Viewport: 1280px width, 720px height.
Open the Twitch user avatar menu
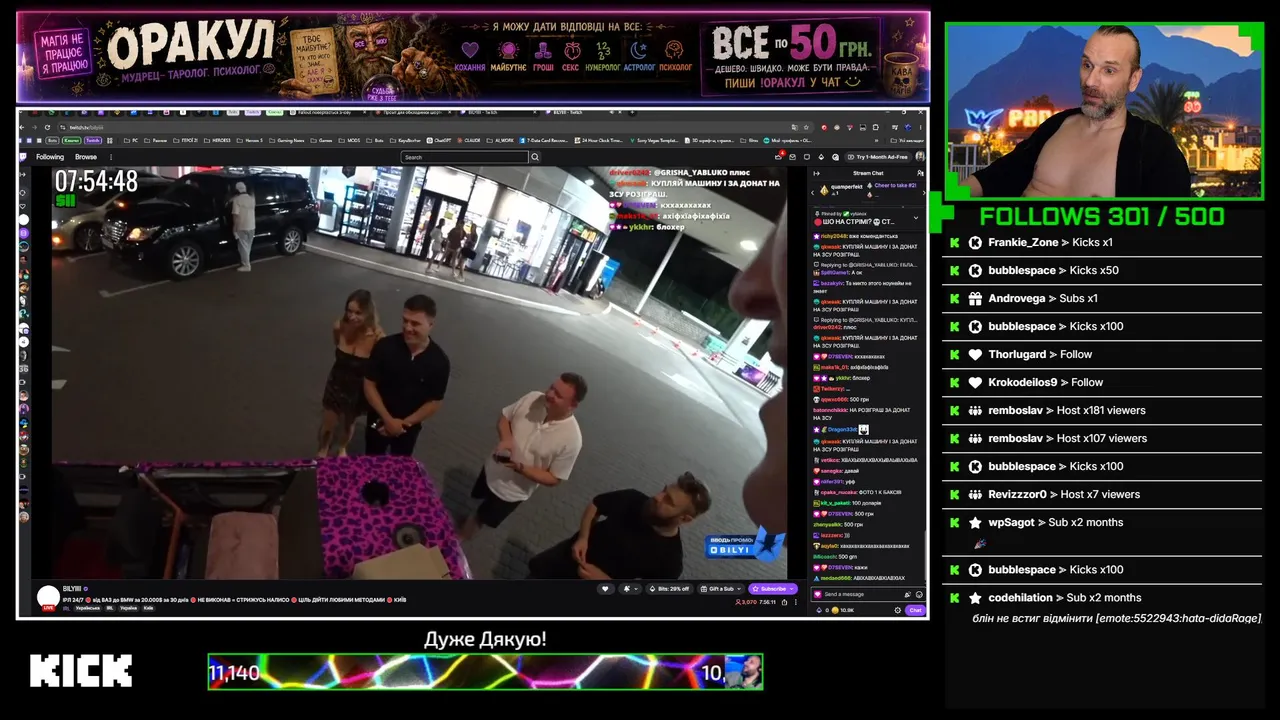[x=920, y=157]
